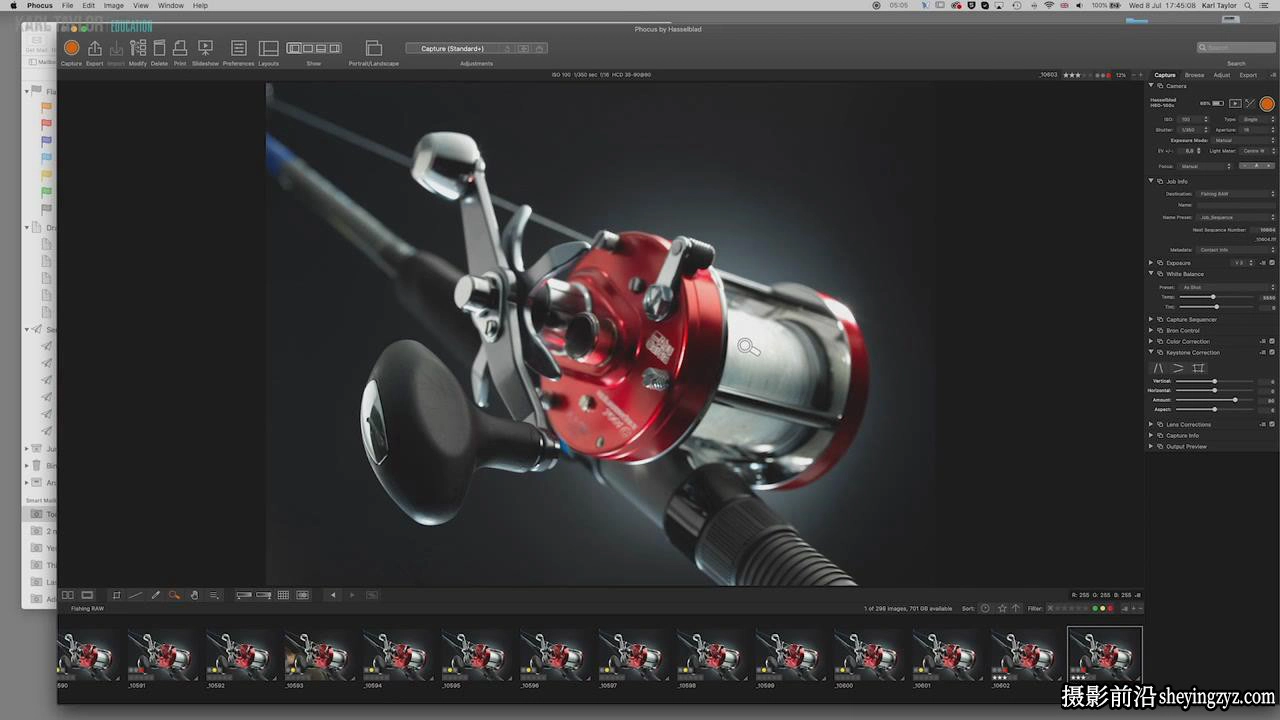The height and width of the screenshot is (720, 1280).
Task: Open the Layouts toolbar icon
Action: coord(269,48)
